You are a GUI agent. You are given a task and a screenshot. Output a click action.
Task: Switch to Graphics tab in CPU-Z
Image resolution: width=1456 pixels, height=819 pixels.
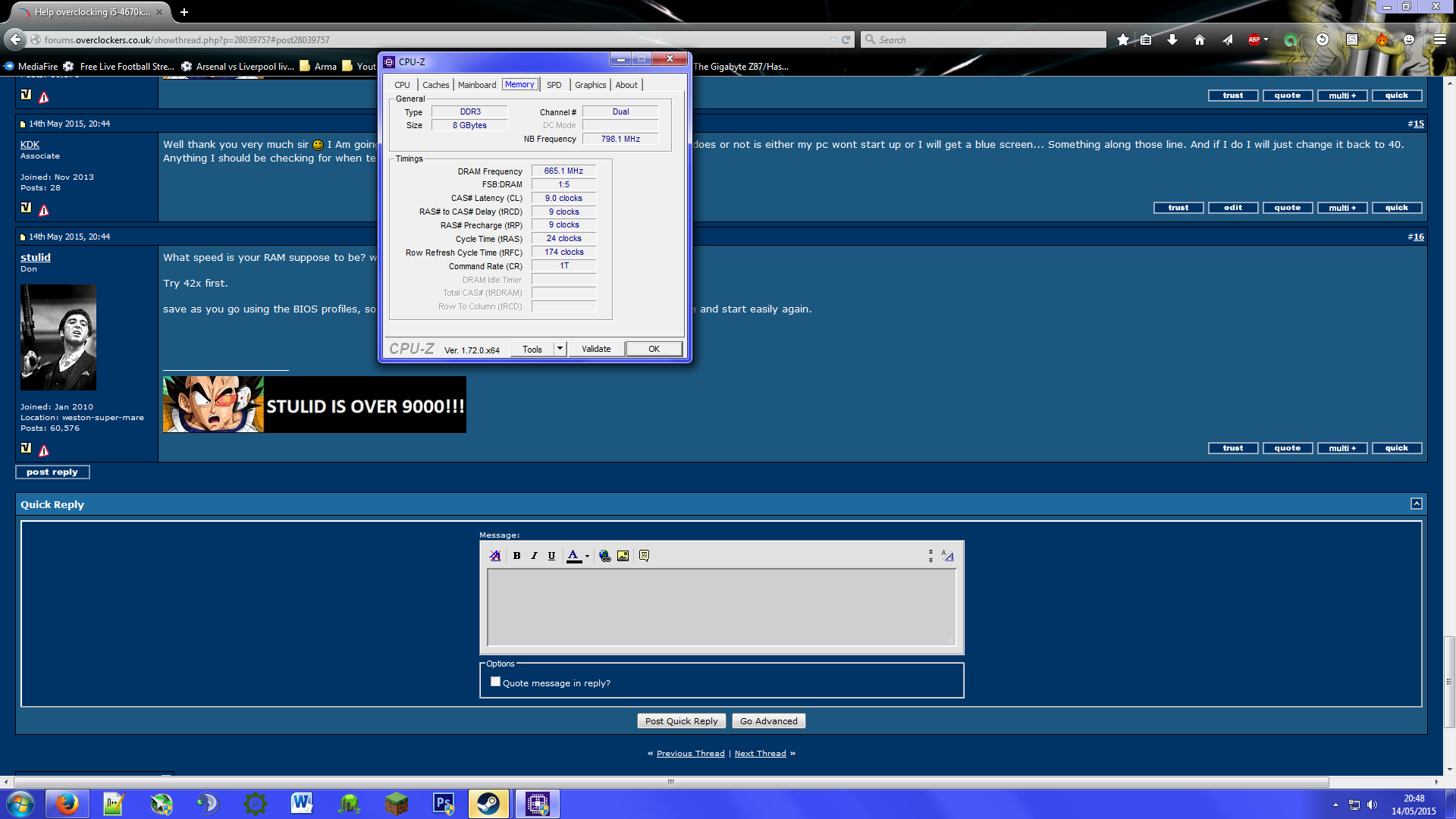click(x=590, y=85)
